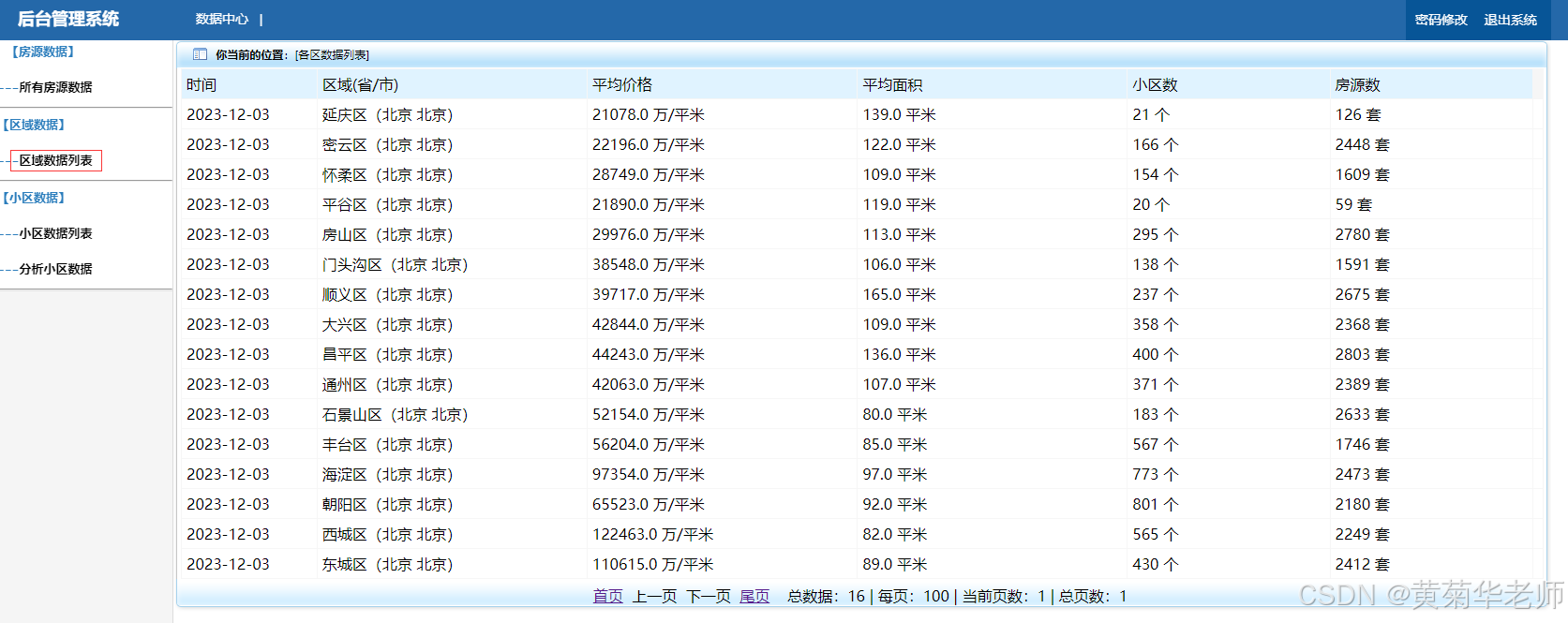Select the 平谷区 (北京 北京) cell

point(387,205)
